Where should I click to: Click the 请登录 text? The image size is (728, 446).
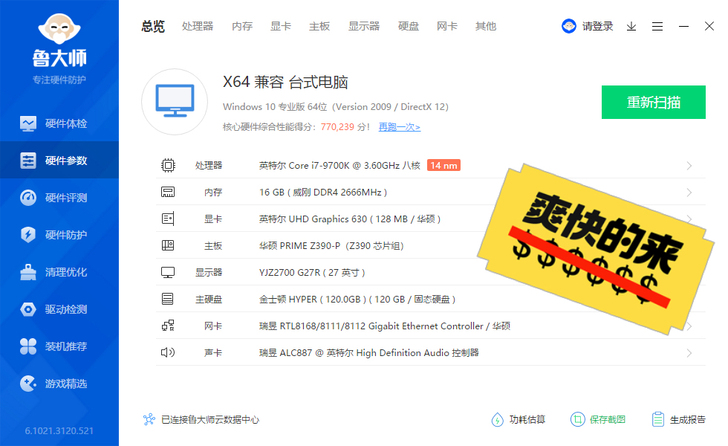pos(598,26)
